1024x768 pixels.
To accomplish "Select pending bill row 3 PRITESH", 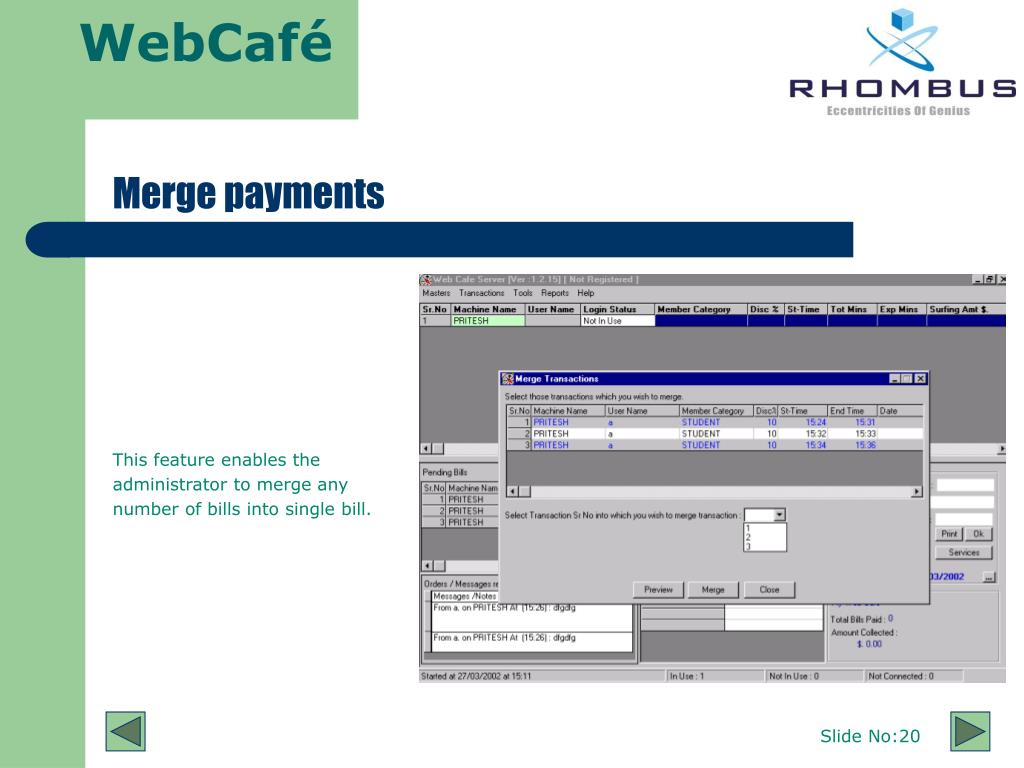I will click(x=460, y=522).
